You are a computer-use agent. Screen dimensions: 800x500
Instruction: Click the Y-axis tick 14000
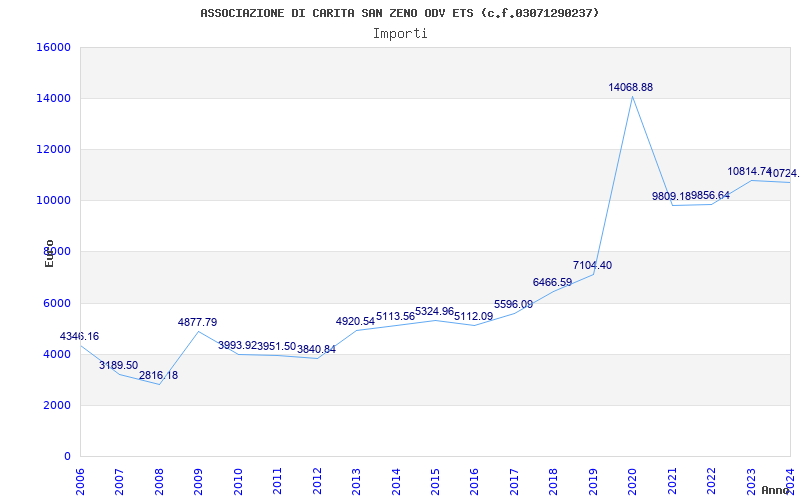pyautogui.click(x=54, y=98)
